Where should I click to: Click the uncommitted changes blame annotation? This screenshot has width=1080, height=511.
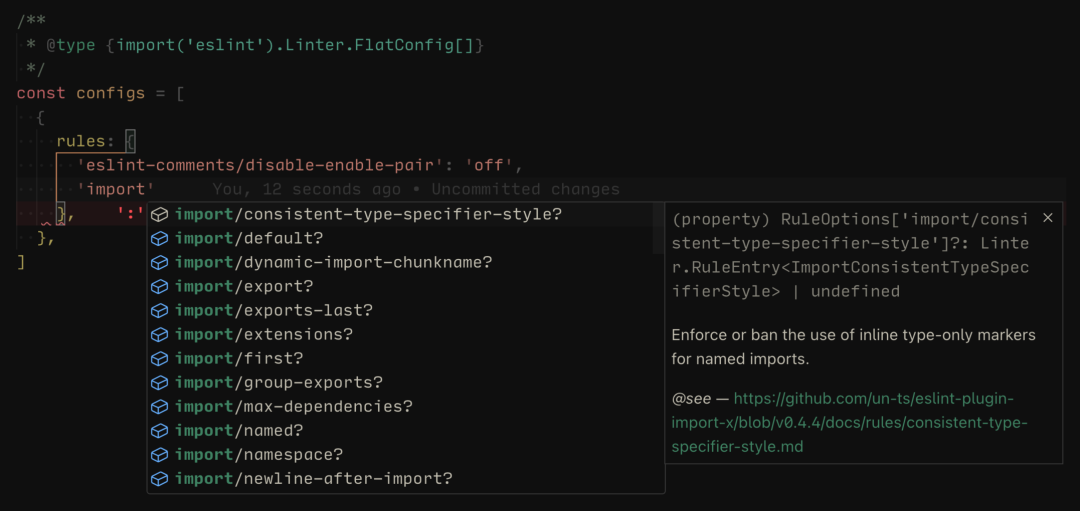tap(416, 189)
